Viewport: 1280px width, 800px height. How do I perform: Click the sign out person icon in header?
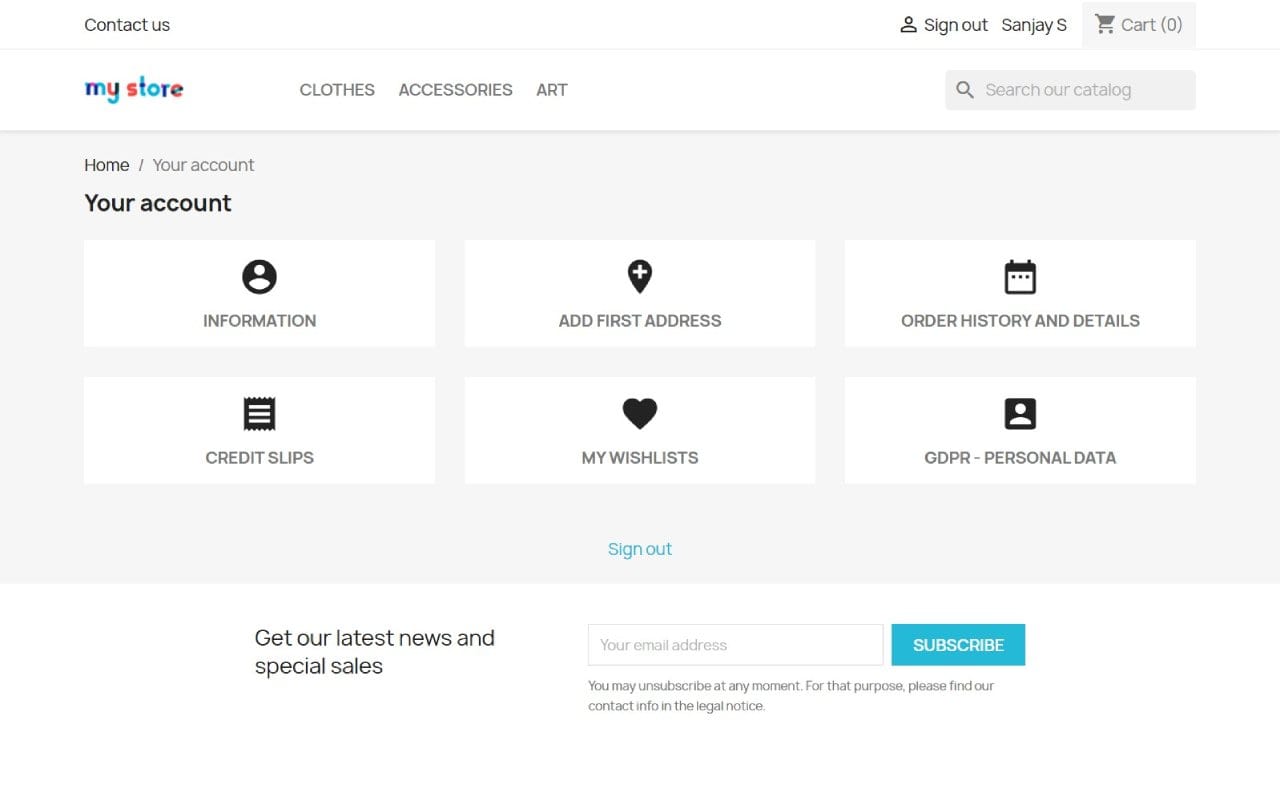click(908, 24)
